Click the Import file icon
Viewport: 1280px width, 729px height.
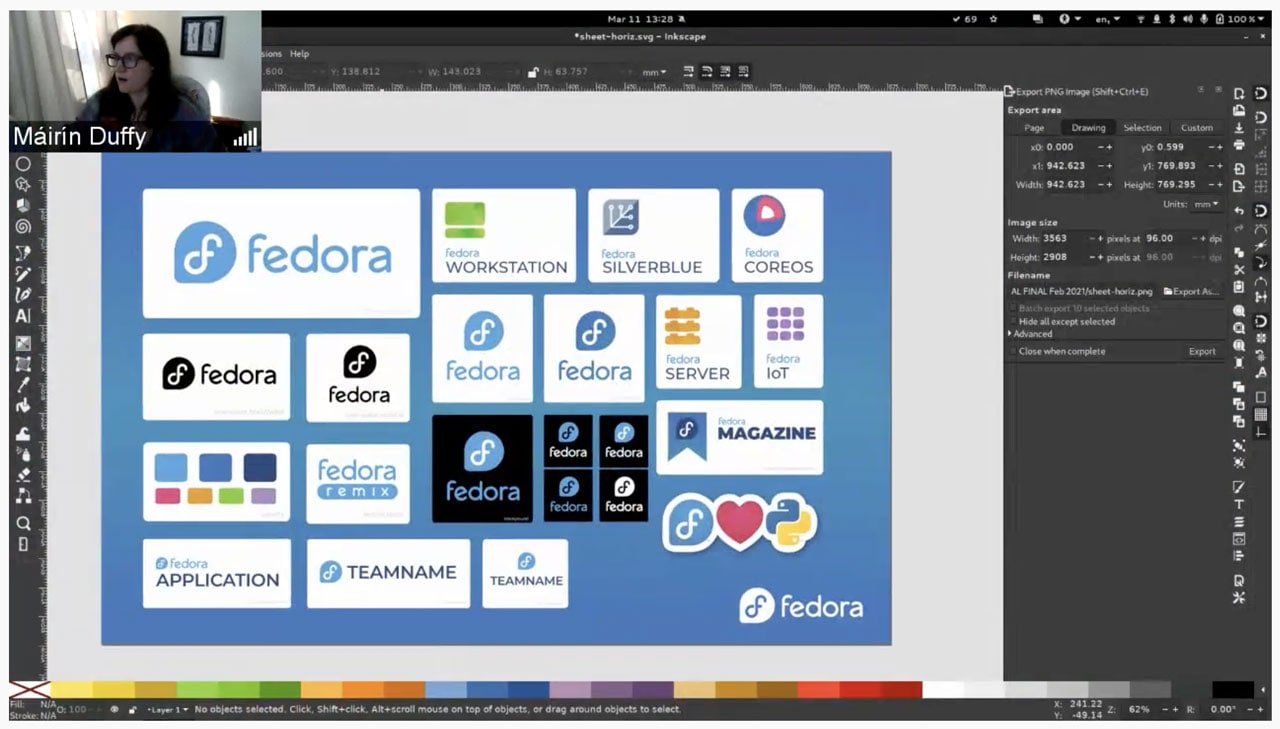tap(1239, 169)
